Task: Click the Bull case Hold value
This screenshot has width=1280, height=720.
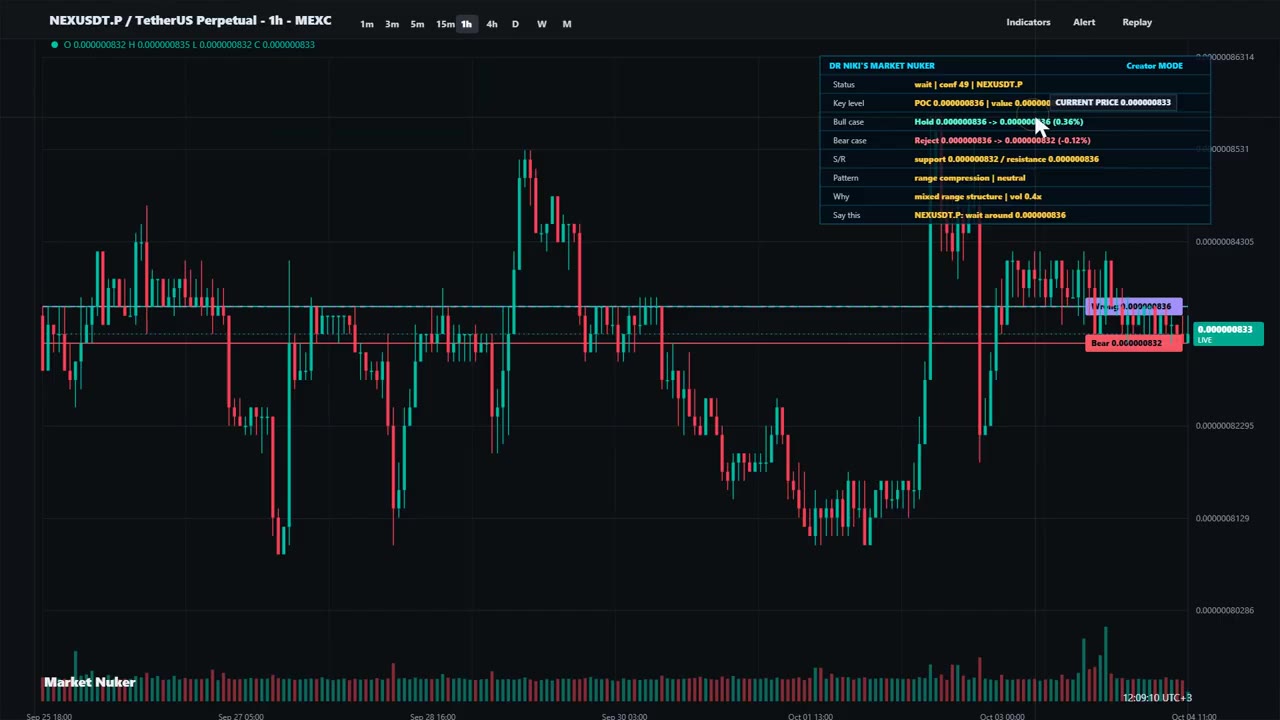Action: pyautogui.click(x=998, y=122)
